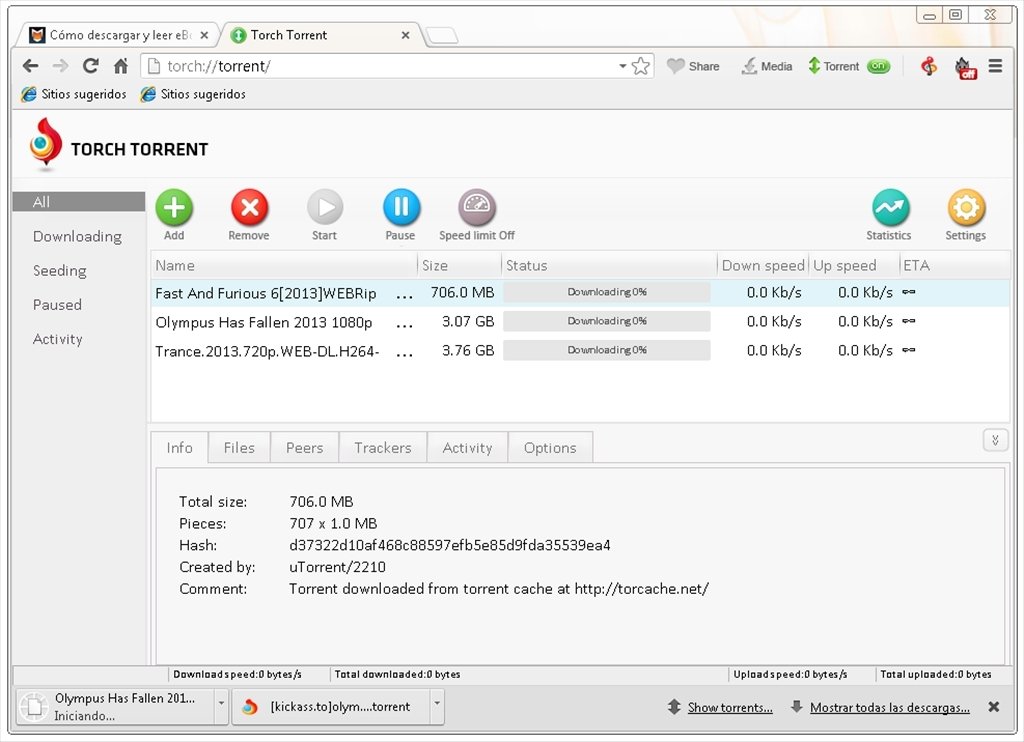
Task: Click the Home icon in the toolbar
Action: coord(121,66)
